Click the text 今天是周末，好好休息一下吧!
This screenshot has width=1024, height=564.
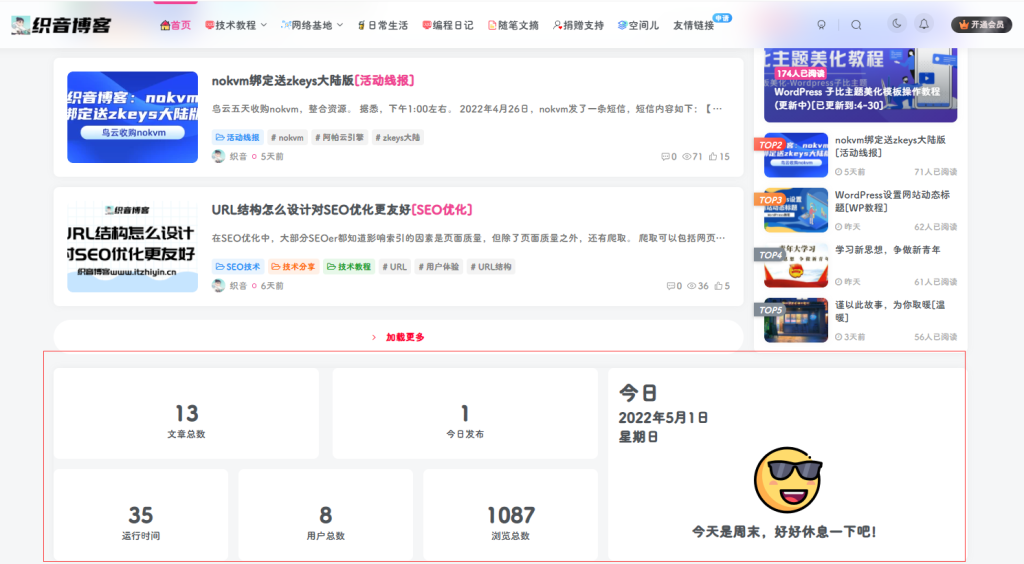click(x=784, y=532)
